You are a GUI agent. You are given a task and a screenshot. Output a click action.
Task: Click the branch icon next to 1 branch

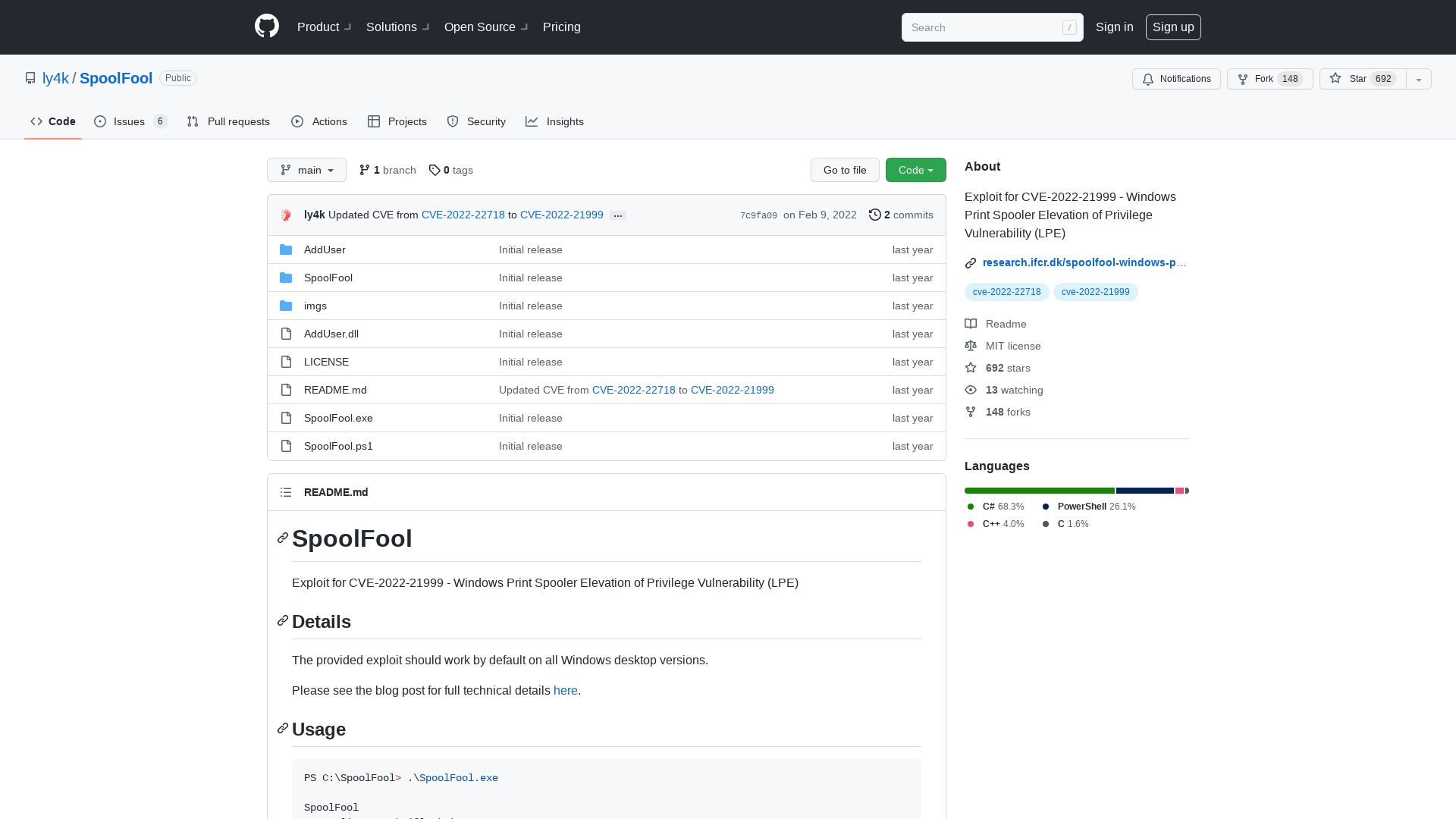point(365,170)
